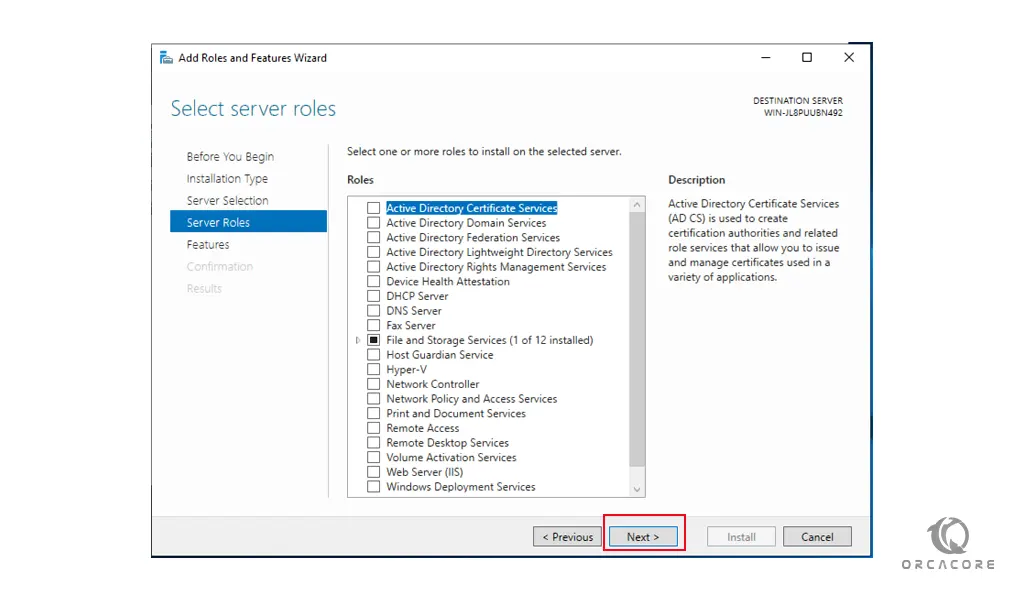Click the wizard icon in the title bar
The height and width of the screenshot is (600, 1024).
click(x=167, y=57)
